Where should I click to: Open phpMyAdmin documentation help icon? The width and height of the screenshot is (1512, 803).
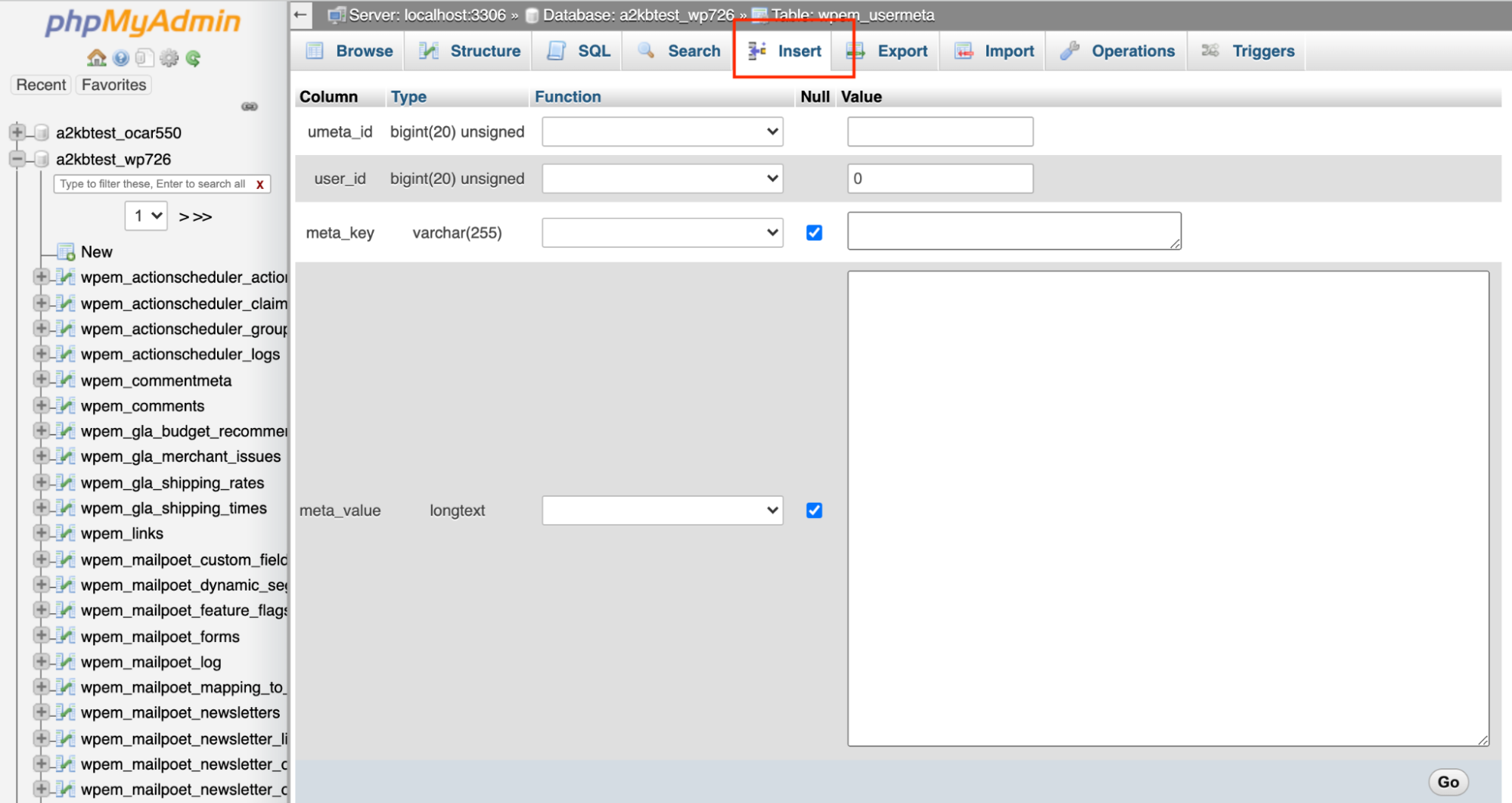click(x=120, y=58)
